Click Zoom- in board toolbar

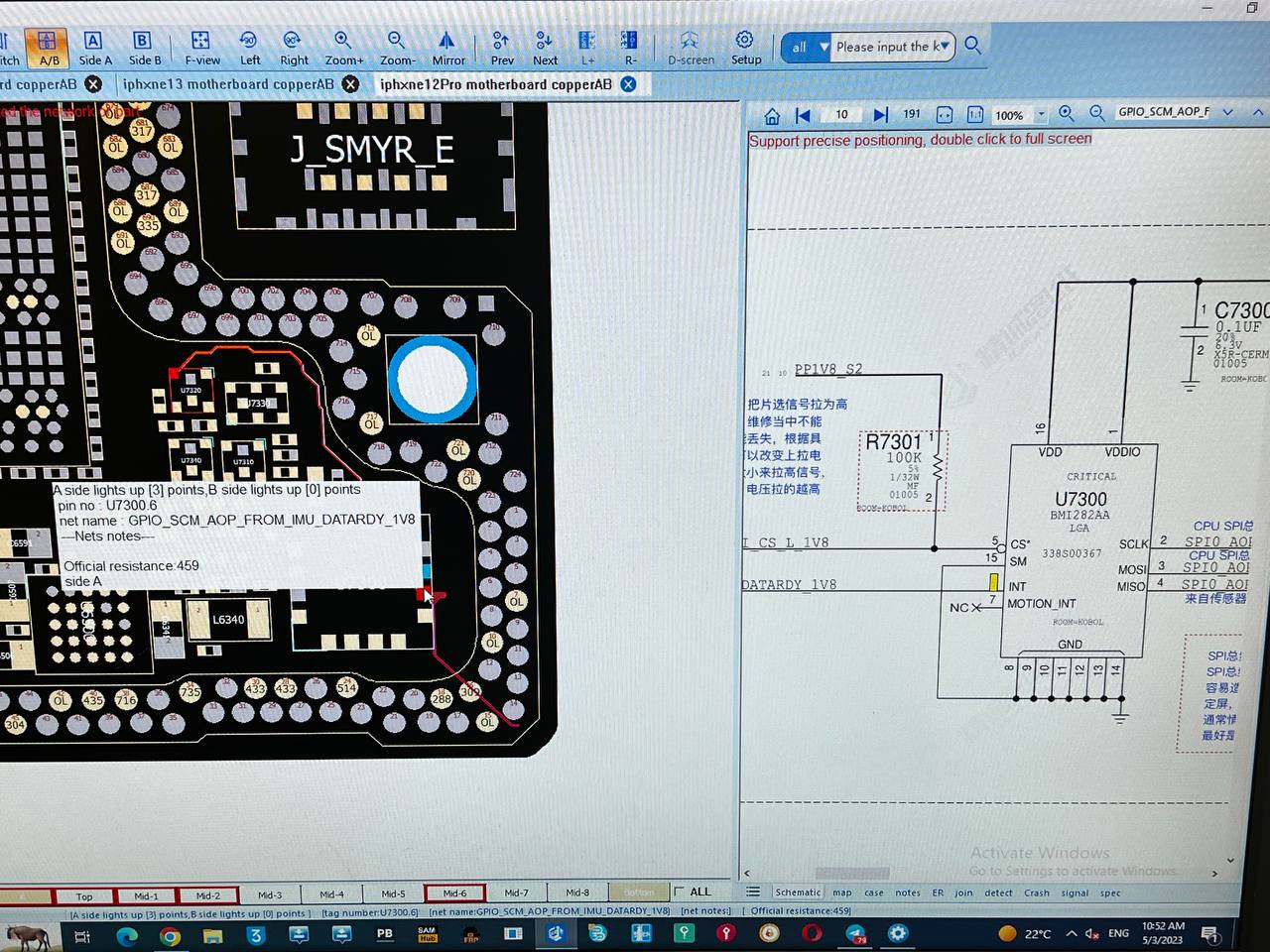(x=397, y=48)
